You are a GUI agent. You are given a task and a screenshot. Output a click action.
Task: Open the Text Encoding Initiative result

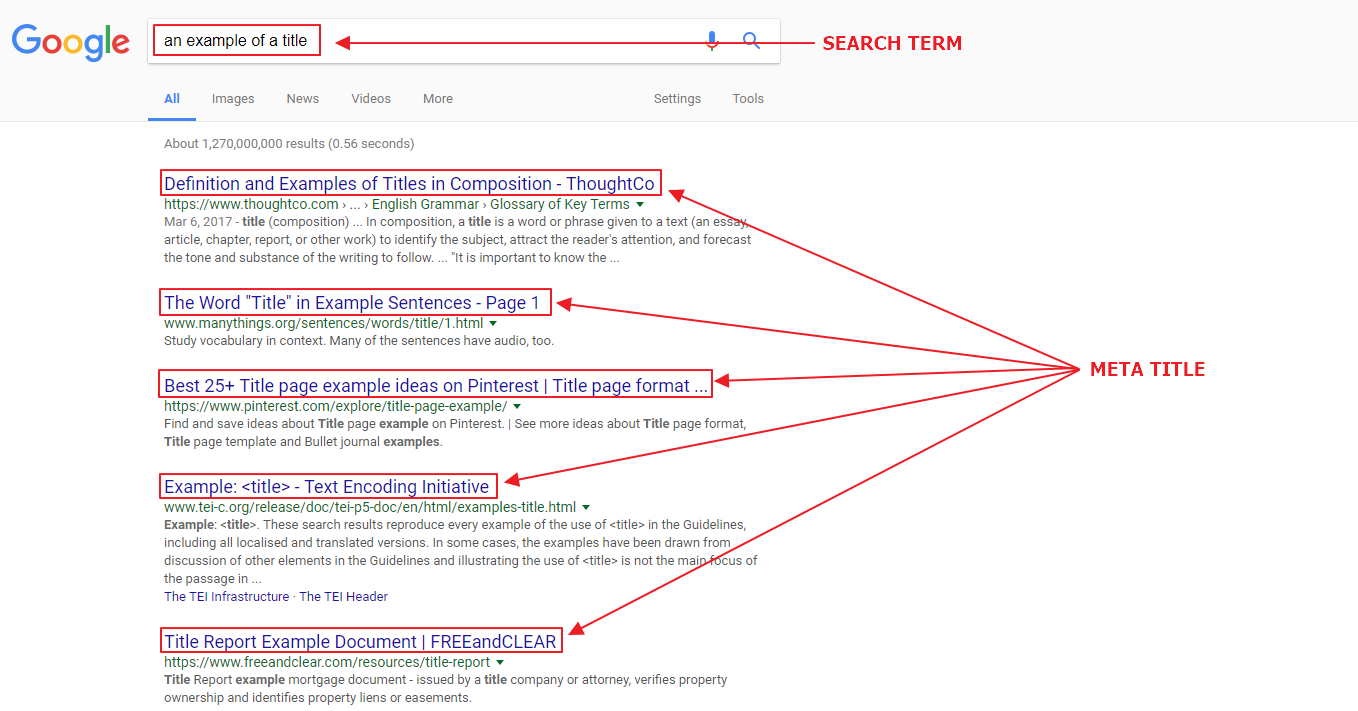click(x=327, y=487)
